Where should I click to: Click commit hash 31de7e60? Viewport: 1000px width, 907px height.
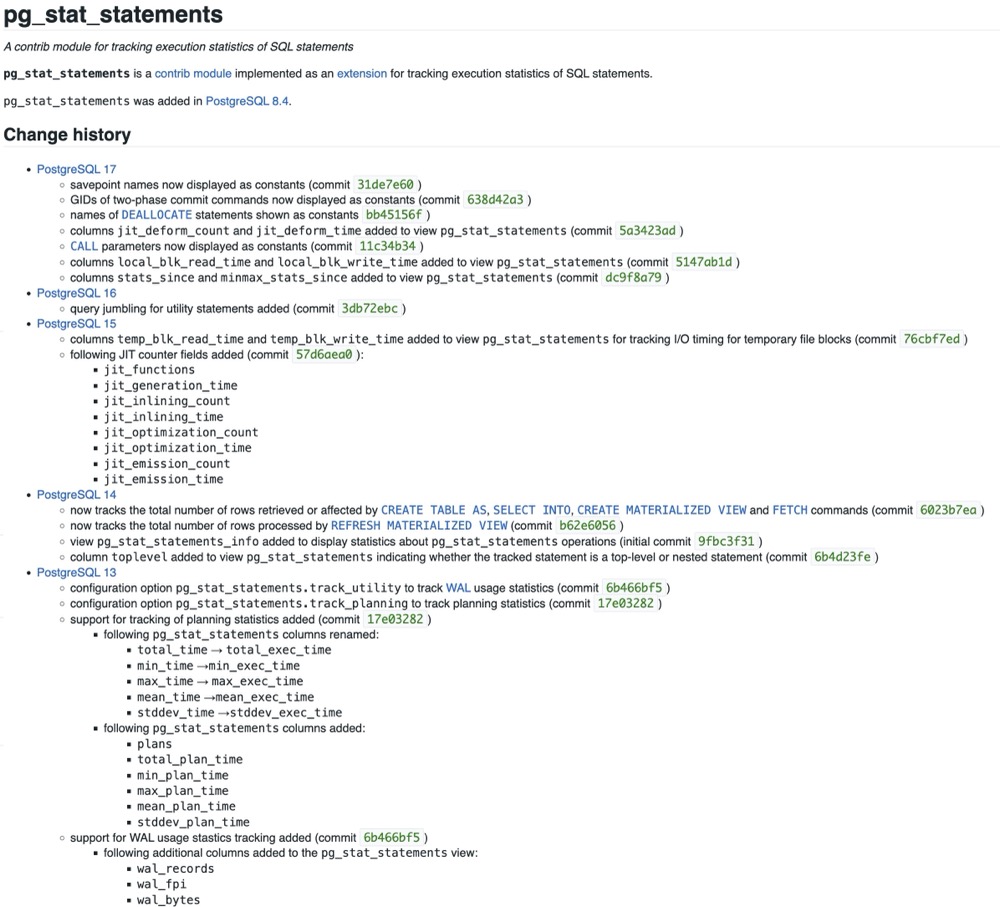(x=385, y=185)
